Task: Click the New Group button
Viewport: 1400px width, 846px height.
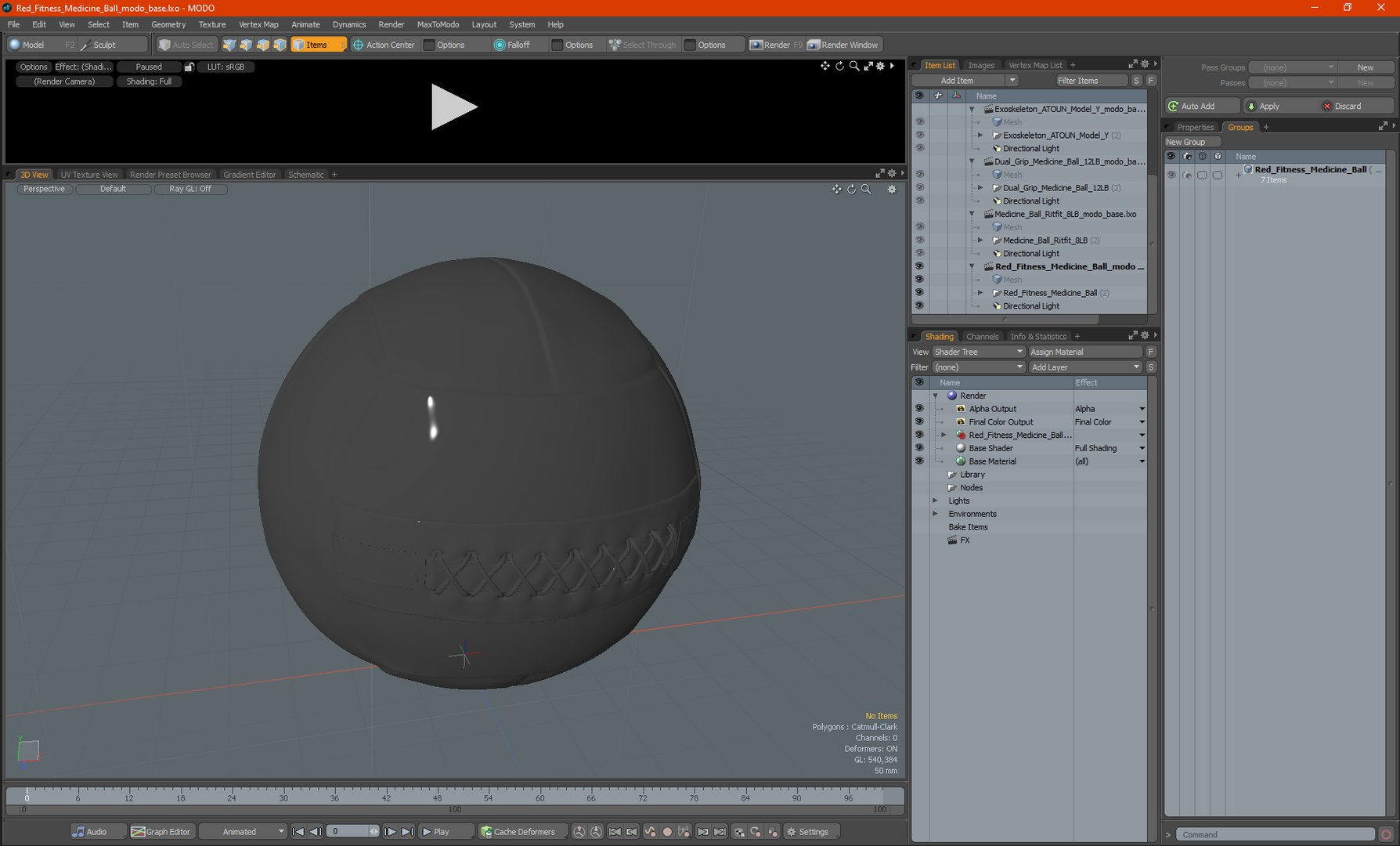Action: [1192, 142]
